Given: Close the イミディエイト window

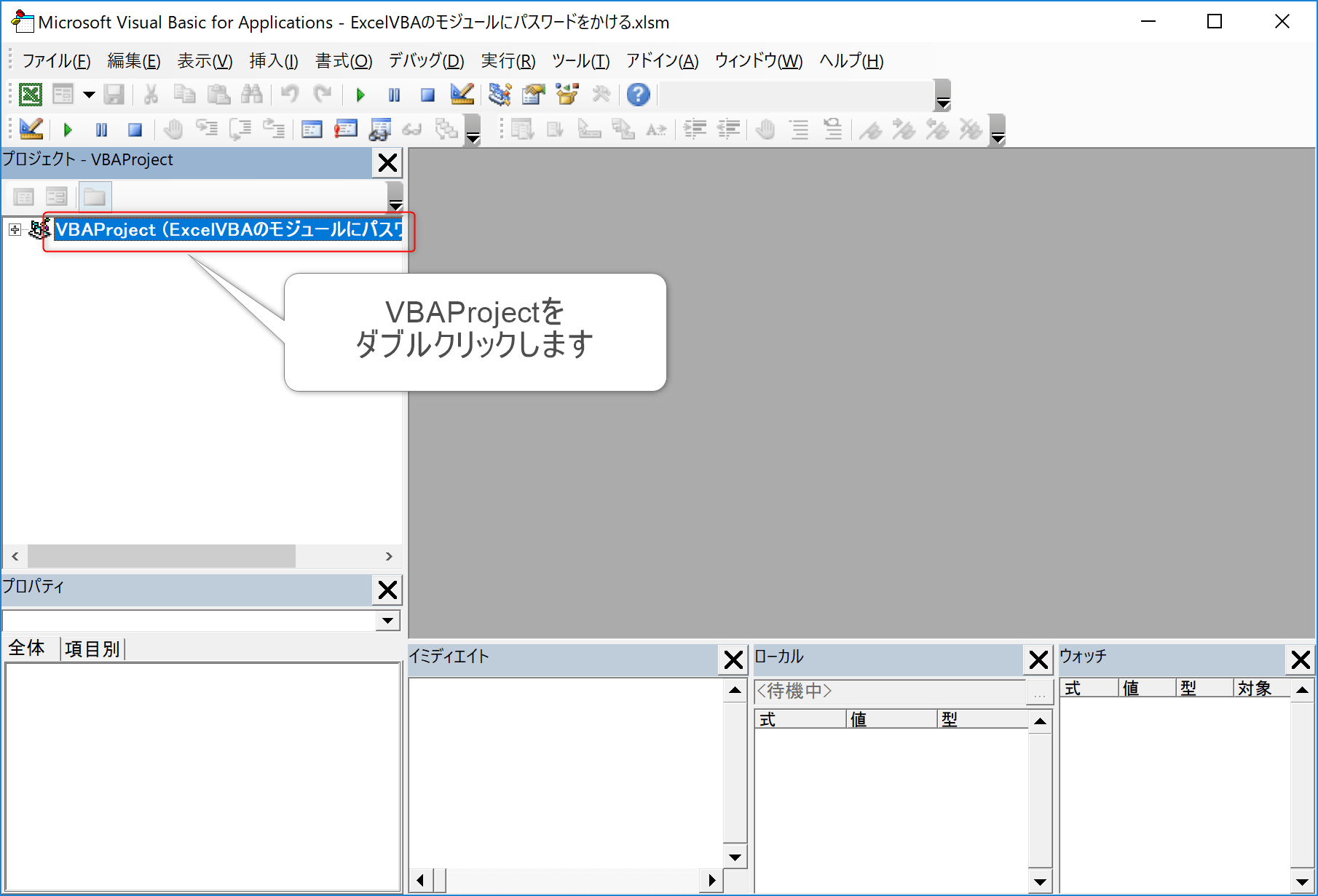Looking at the screenshot, I should click(x=733, y=659).
